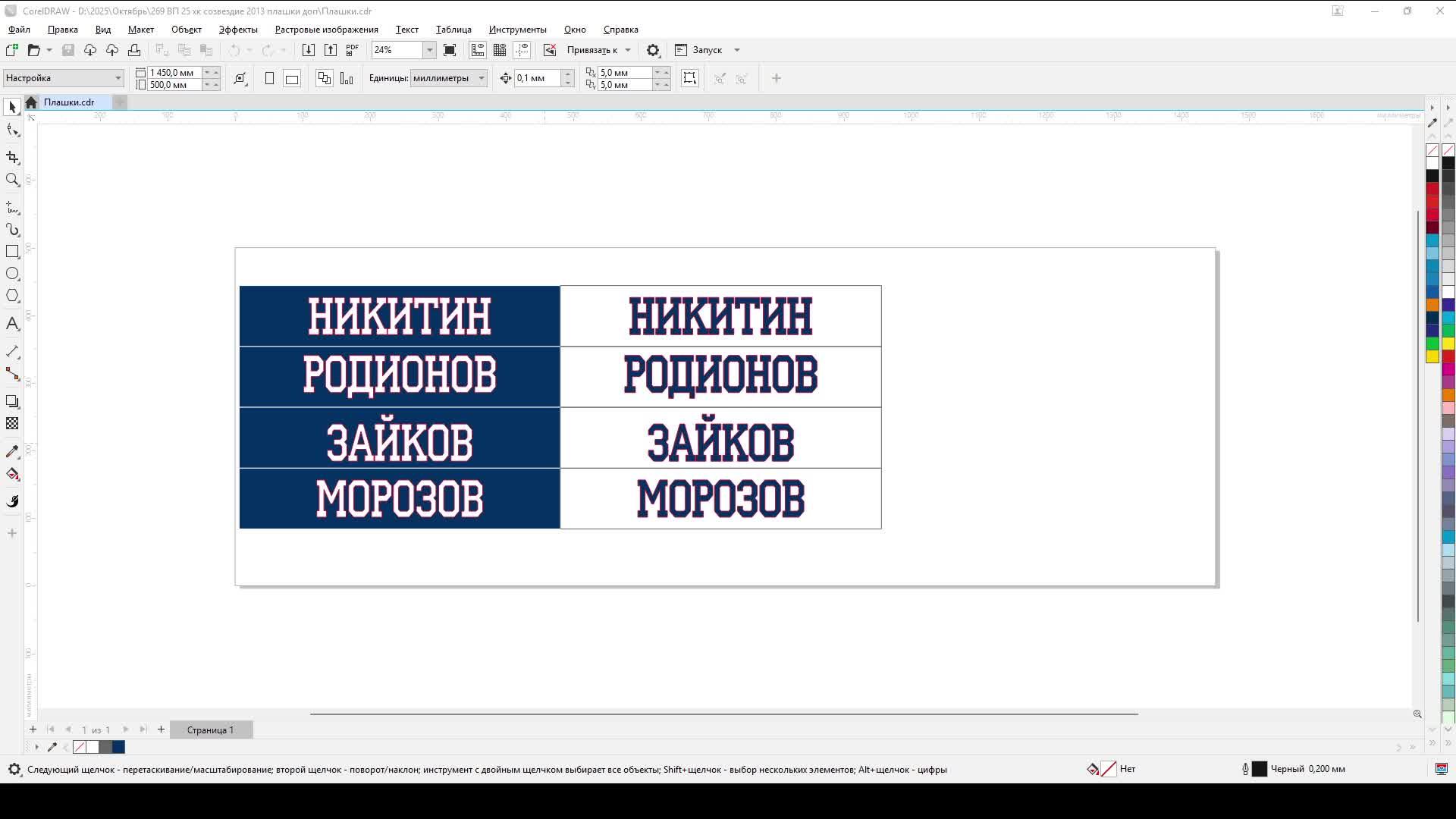Image resolution: width=1456 pixels, height=819 pixels.
Task: Choose red from the color palette
Action: tap(1432, 187)
